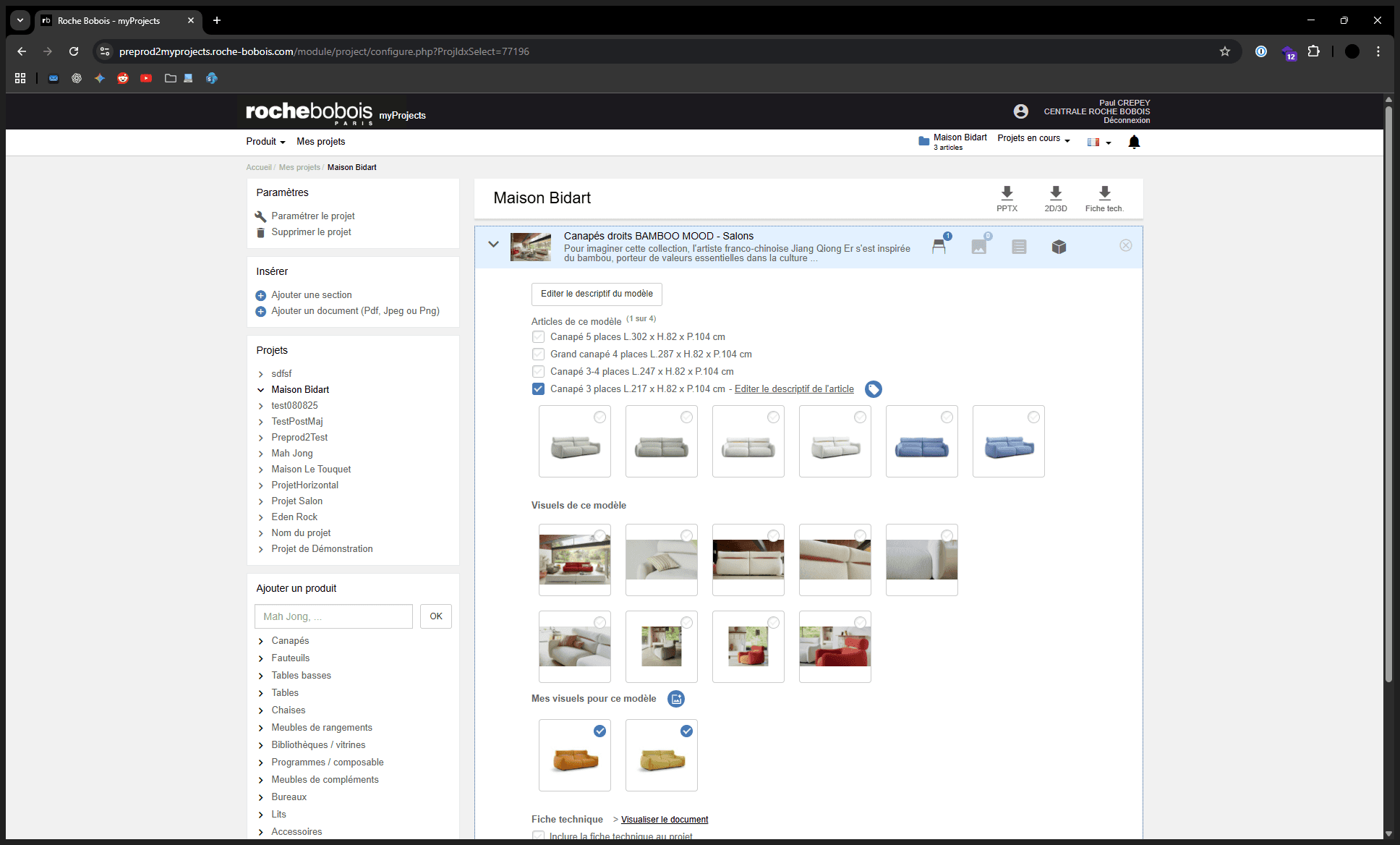Click the OK button beside product search
The height and width of the screenshot is (845, 1400).
(436, 616)
